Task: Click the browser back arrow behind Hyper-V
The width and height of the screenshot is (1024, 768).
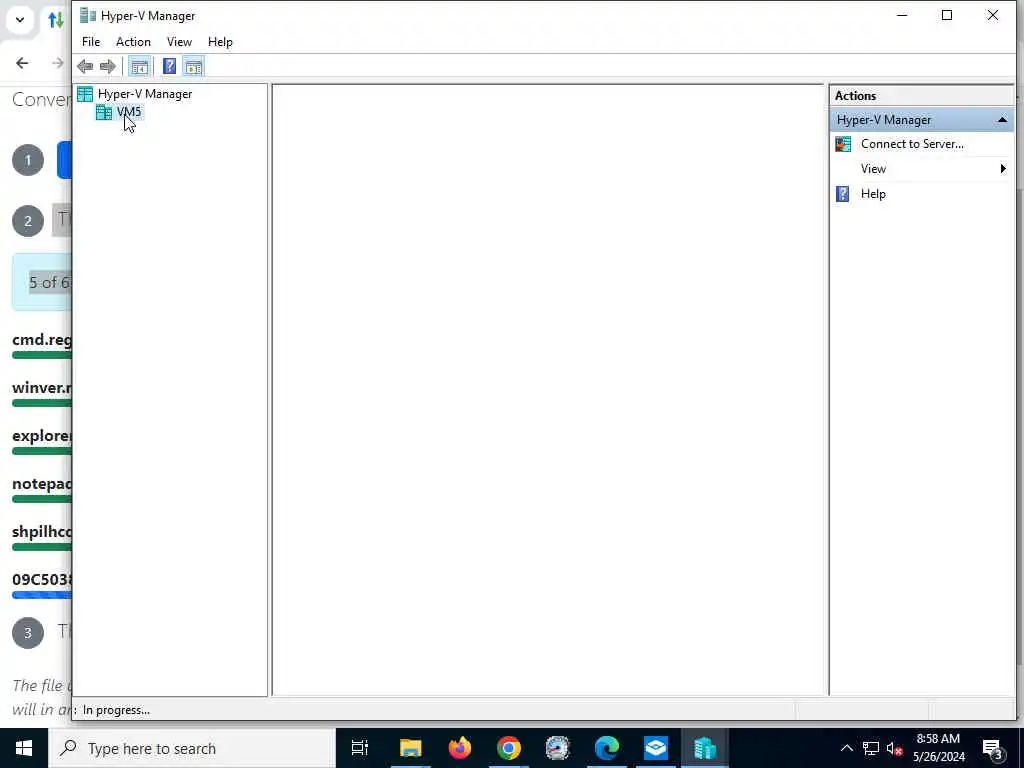Action: click(22, 63)
